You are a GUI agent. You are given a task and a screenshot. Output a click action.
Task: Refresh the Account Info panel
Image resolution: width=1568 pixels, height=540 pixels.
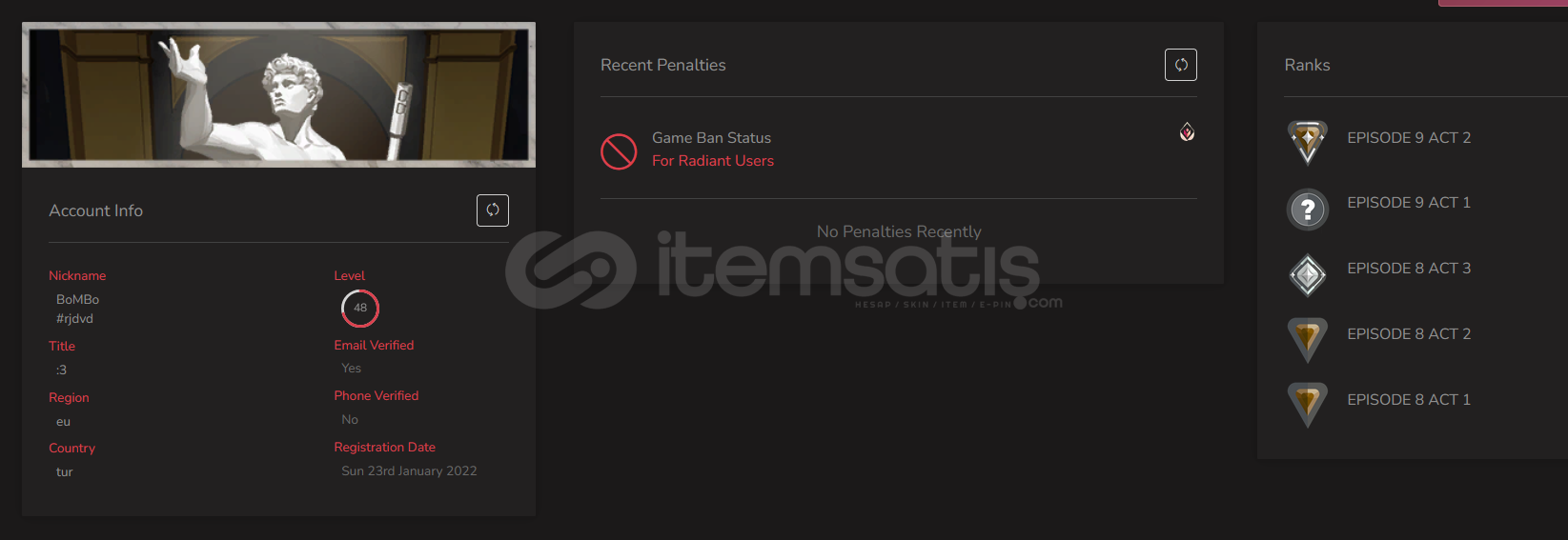[493, 210]
